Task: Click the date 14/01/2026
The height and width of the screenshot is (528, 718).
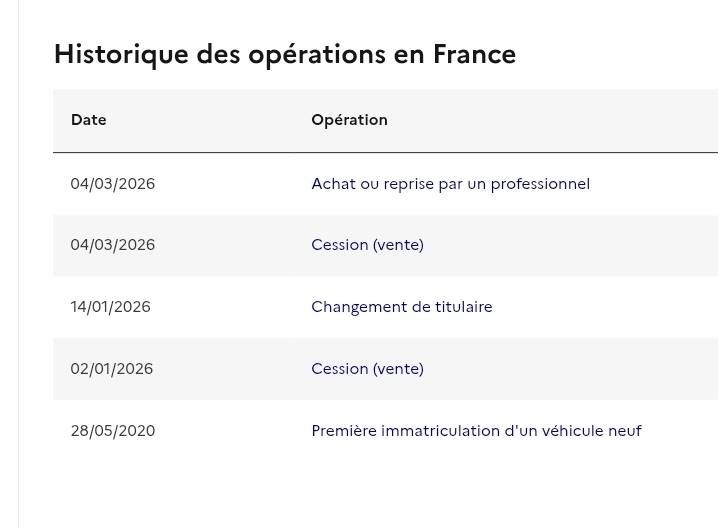Action: click(x=110, y=306)
